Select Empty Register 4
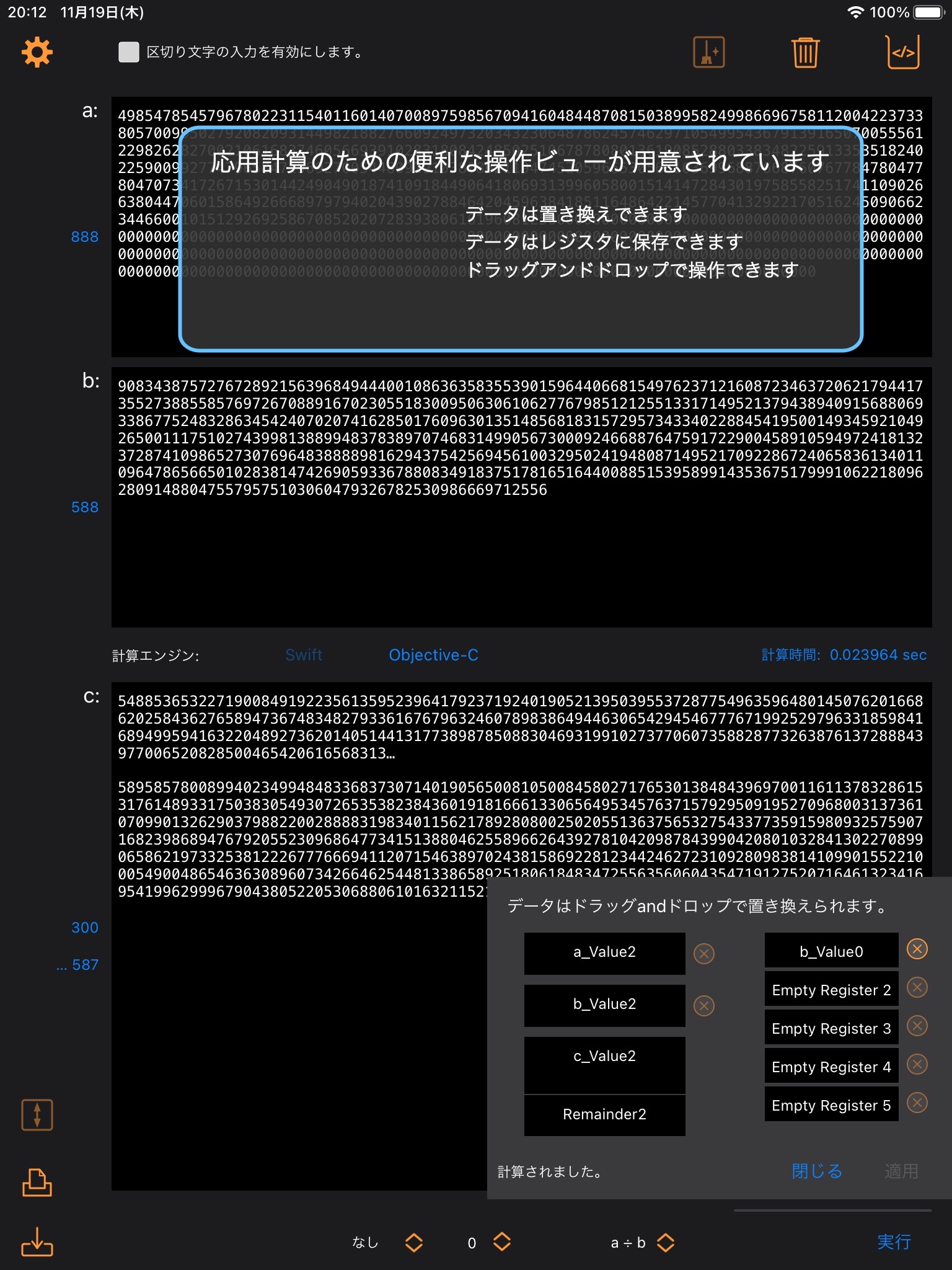 [x=831, y=1065]
